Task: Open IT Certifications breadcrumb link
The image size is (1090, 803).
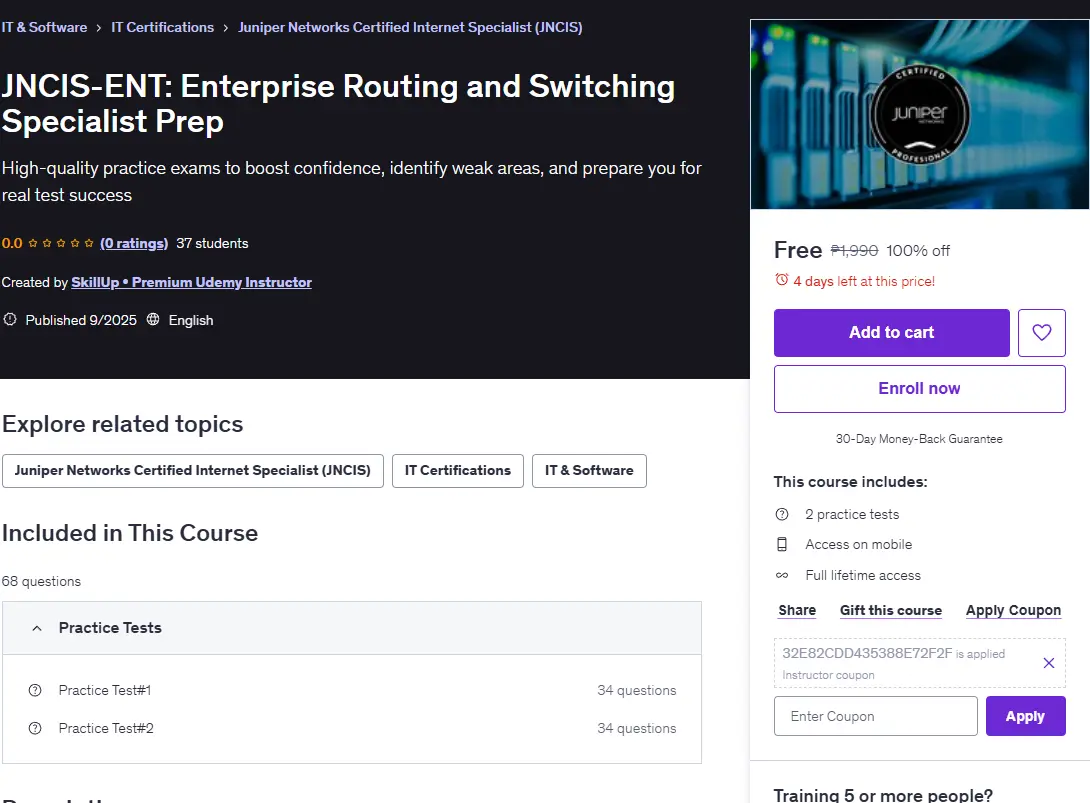Action: pos(163,27)
